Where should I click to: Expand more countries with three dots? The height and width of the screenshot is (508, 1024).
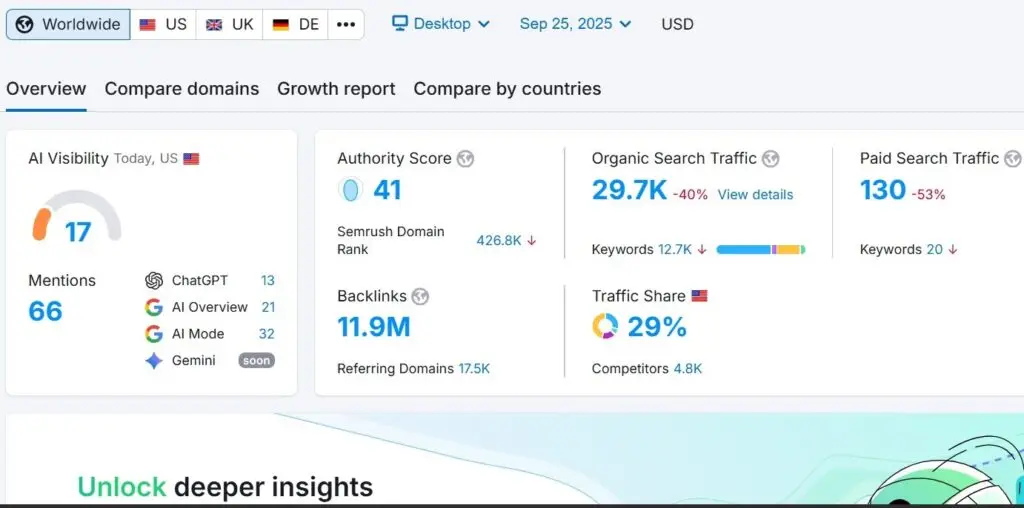pos(346,24)
